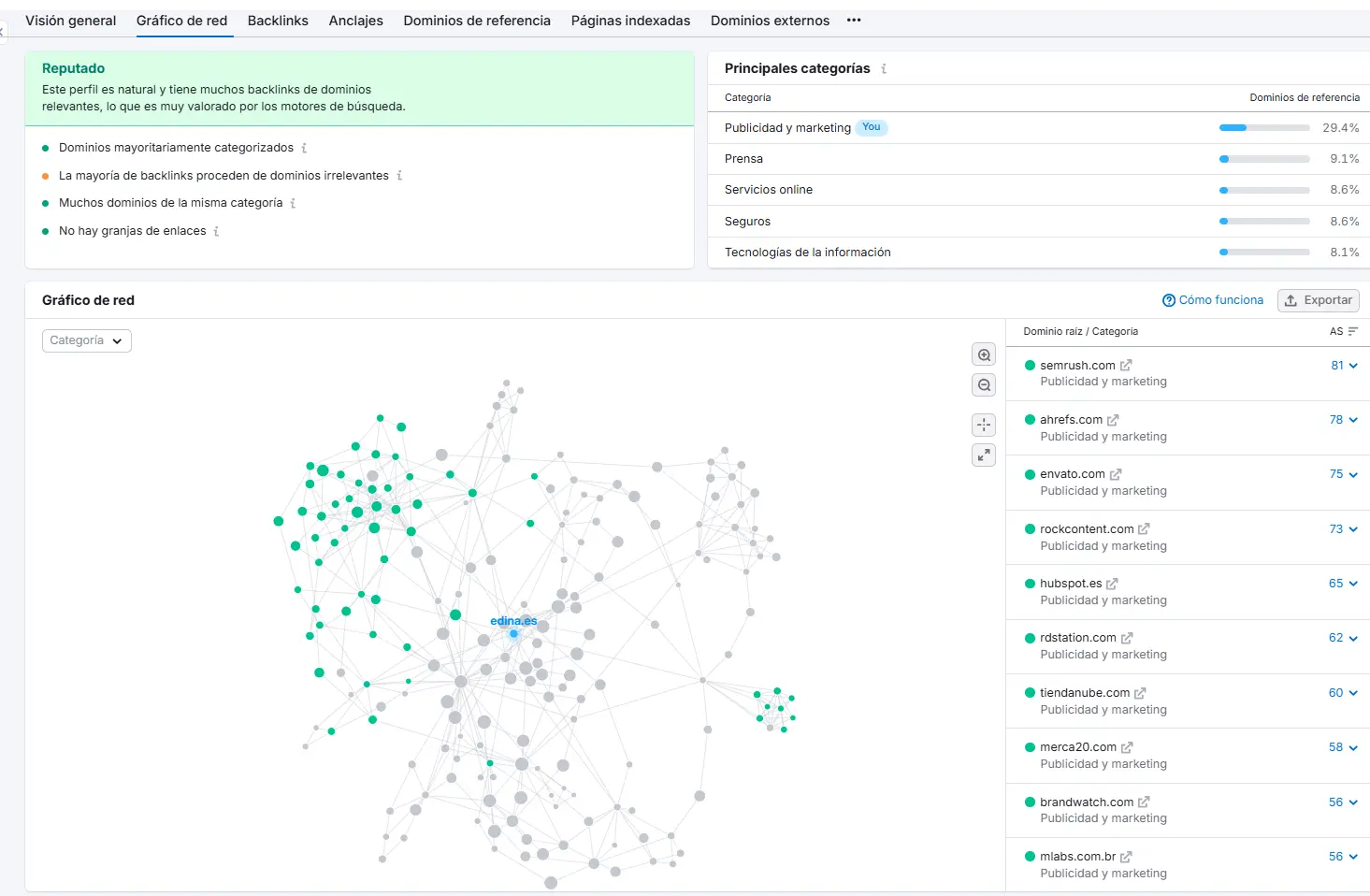Image resolution: width=1370 pixels, height=896 pixels.
Task: Expand the semrush.com row chevron
Action: (1353, 366)
